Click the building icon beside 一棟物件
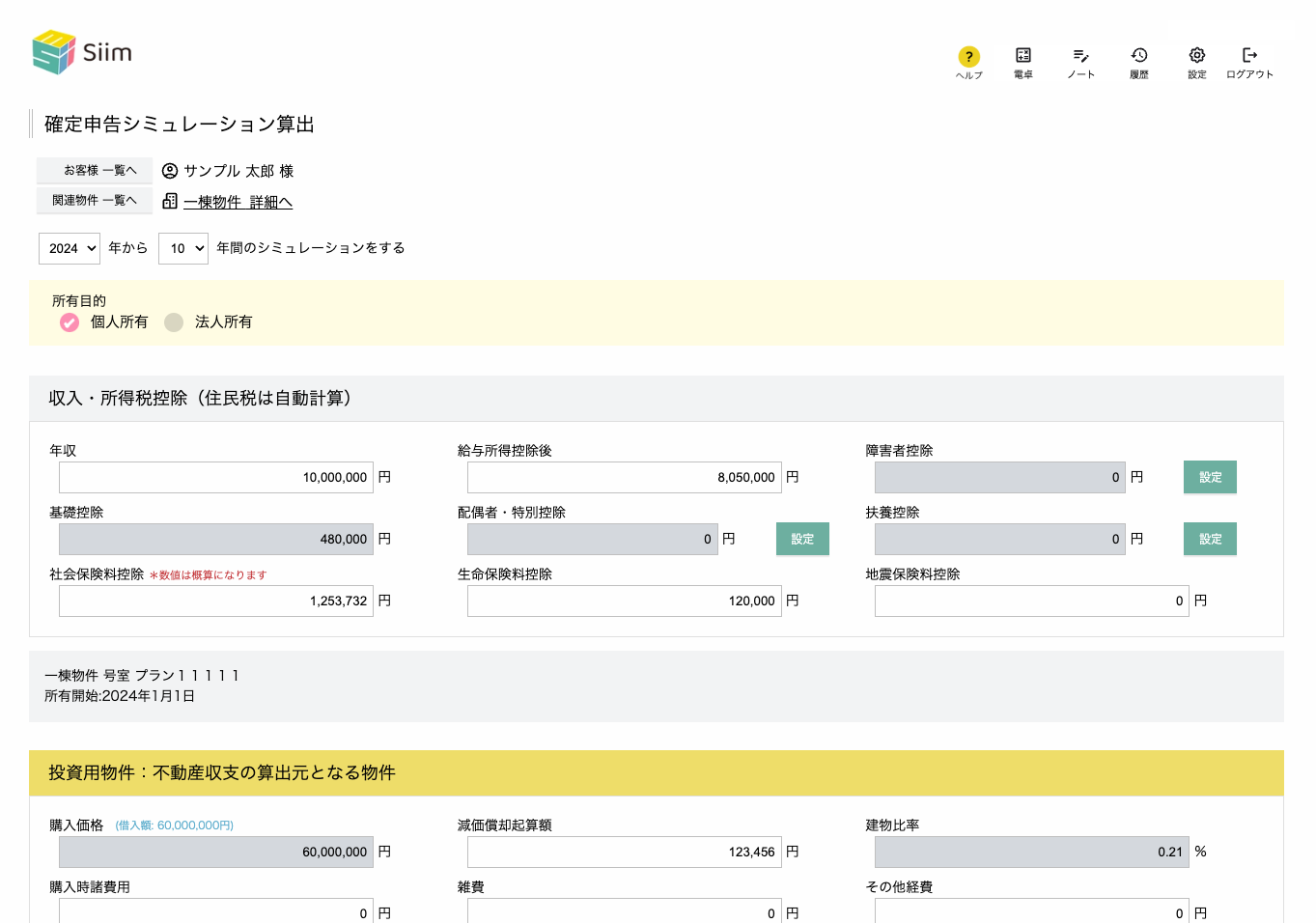1316x923 pixels. (170, 201)
